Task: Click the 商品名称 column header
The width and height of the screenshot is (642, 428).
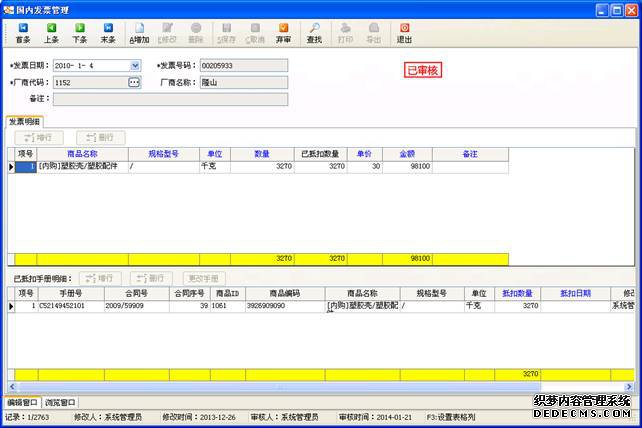Action: point(81,154)
